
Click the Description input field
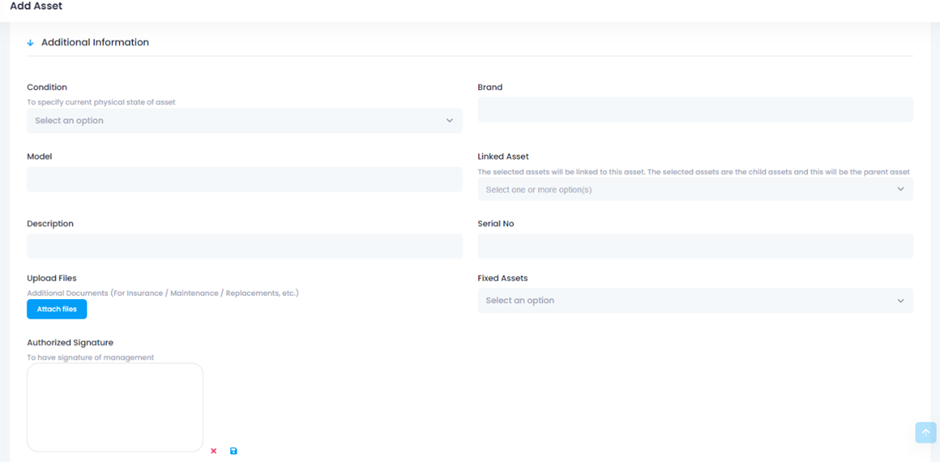(245, 246)
